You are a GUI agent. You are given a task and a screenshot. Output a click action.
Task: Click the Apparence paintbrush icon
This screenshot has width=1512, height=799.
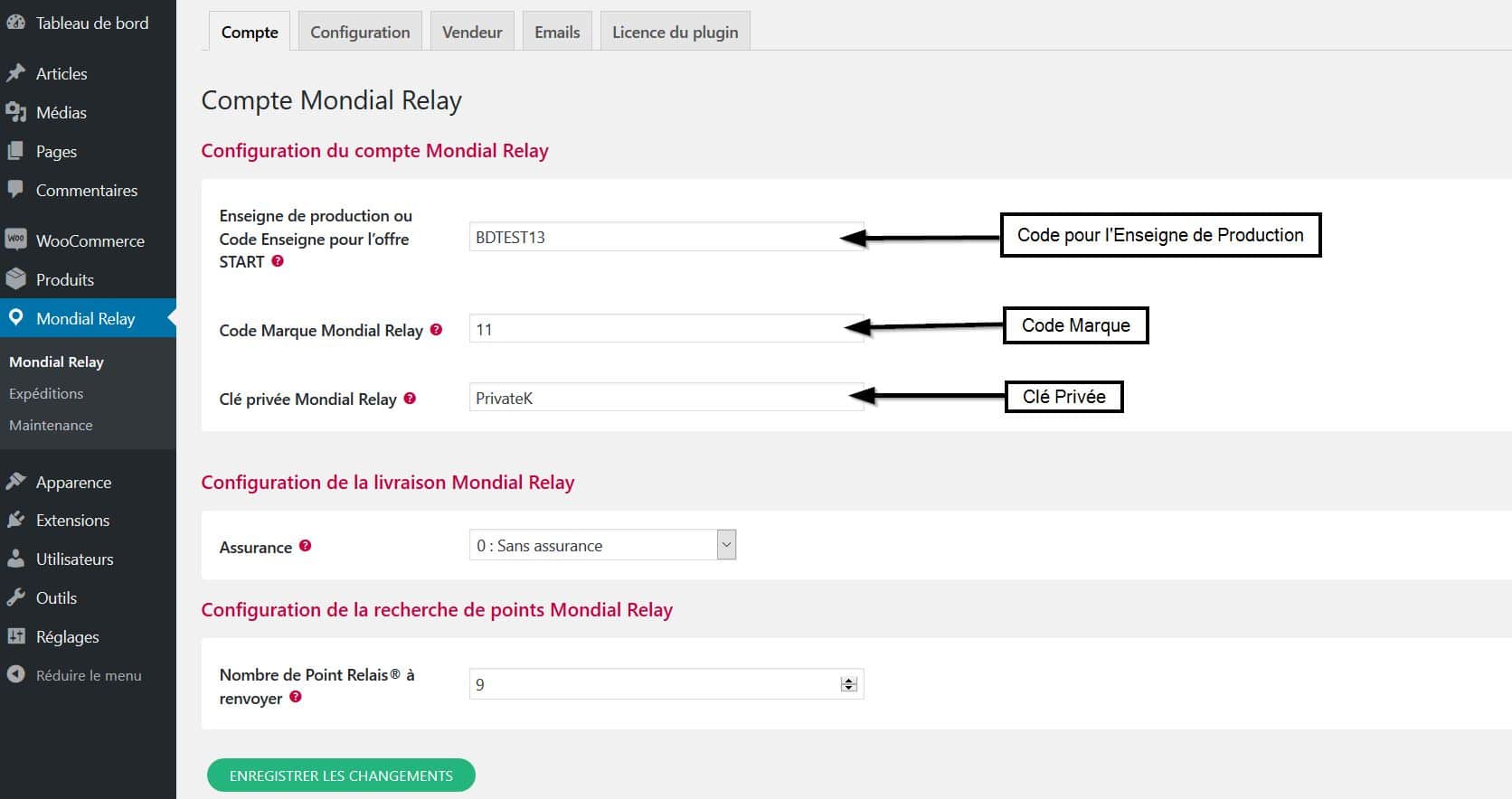tap(15, 482)
